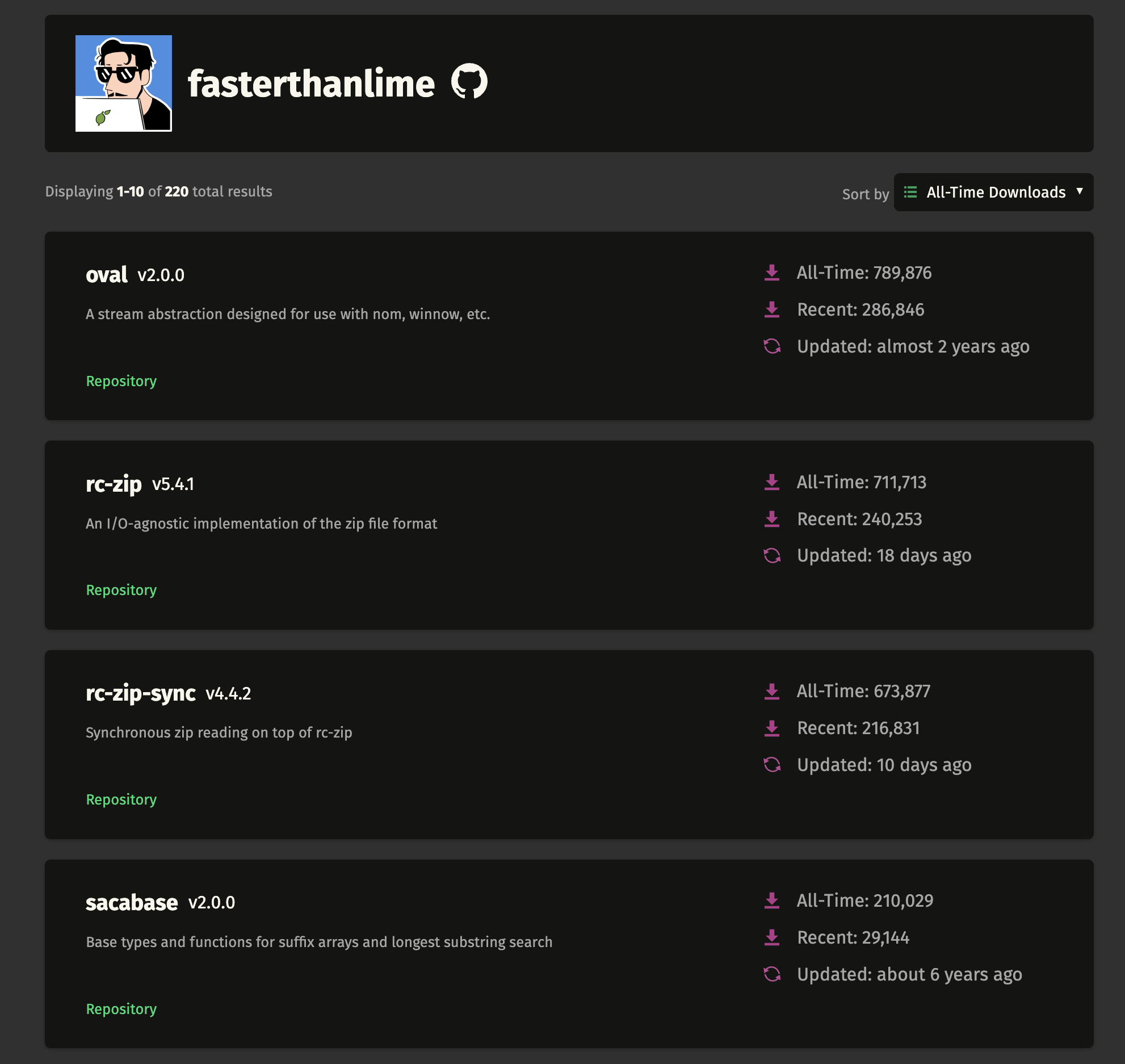
Task: Click the download icon next to oval's All-Time count
Action: (x=771, y=273)
